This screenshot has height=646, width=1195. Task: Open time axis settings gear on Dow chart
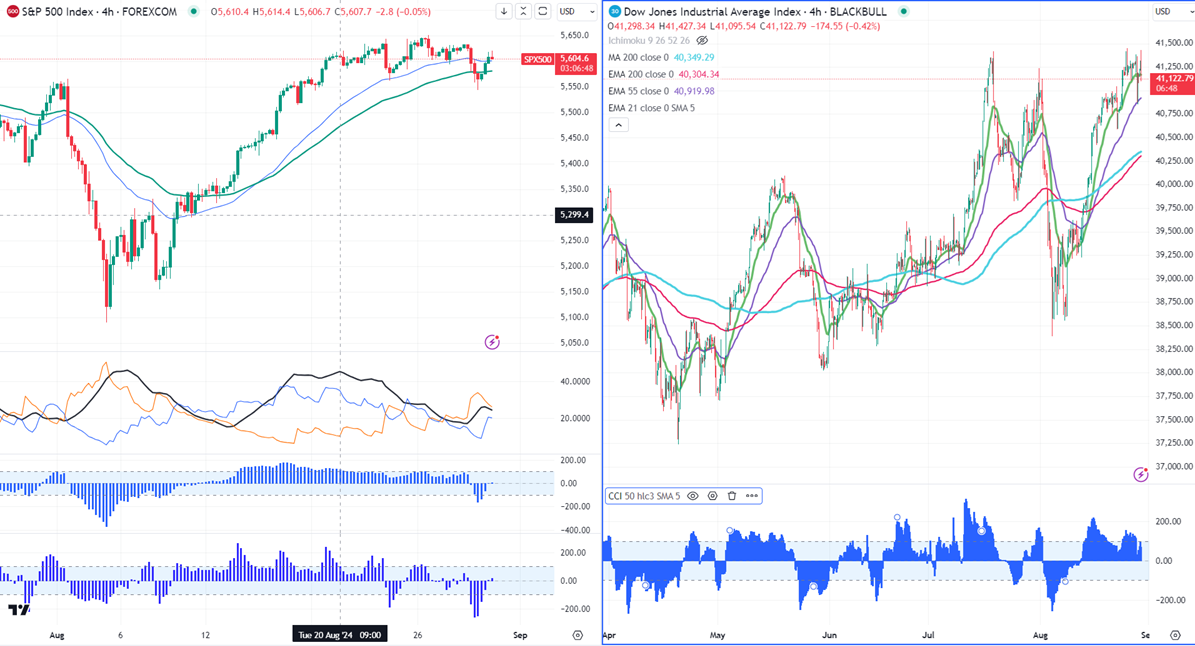[1174, 635]
